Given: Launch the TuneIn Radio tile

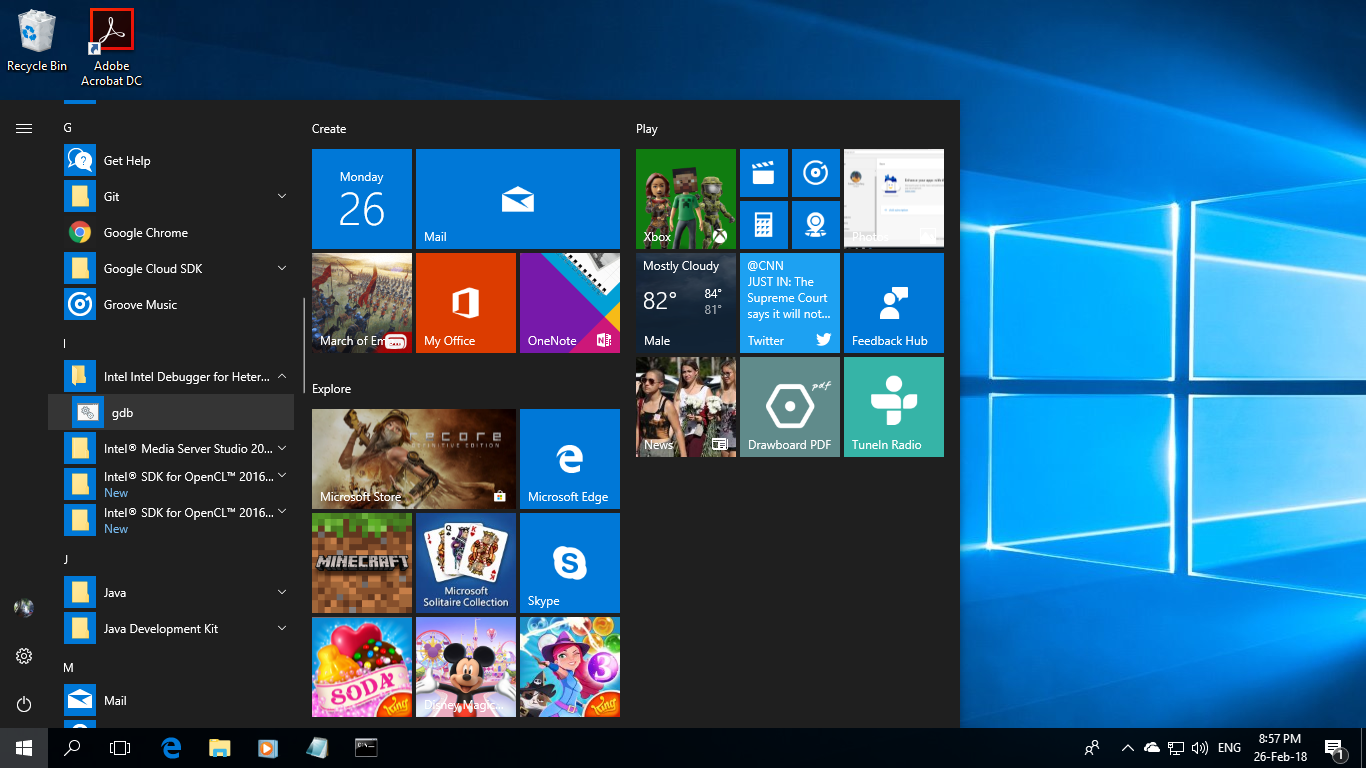Looking at the screenshot, I should (x=893, y=407).
